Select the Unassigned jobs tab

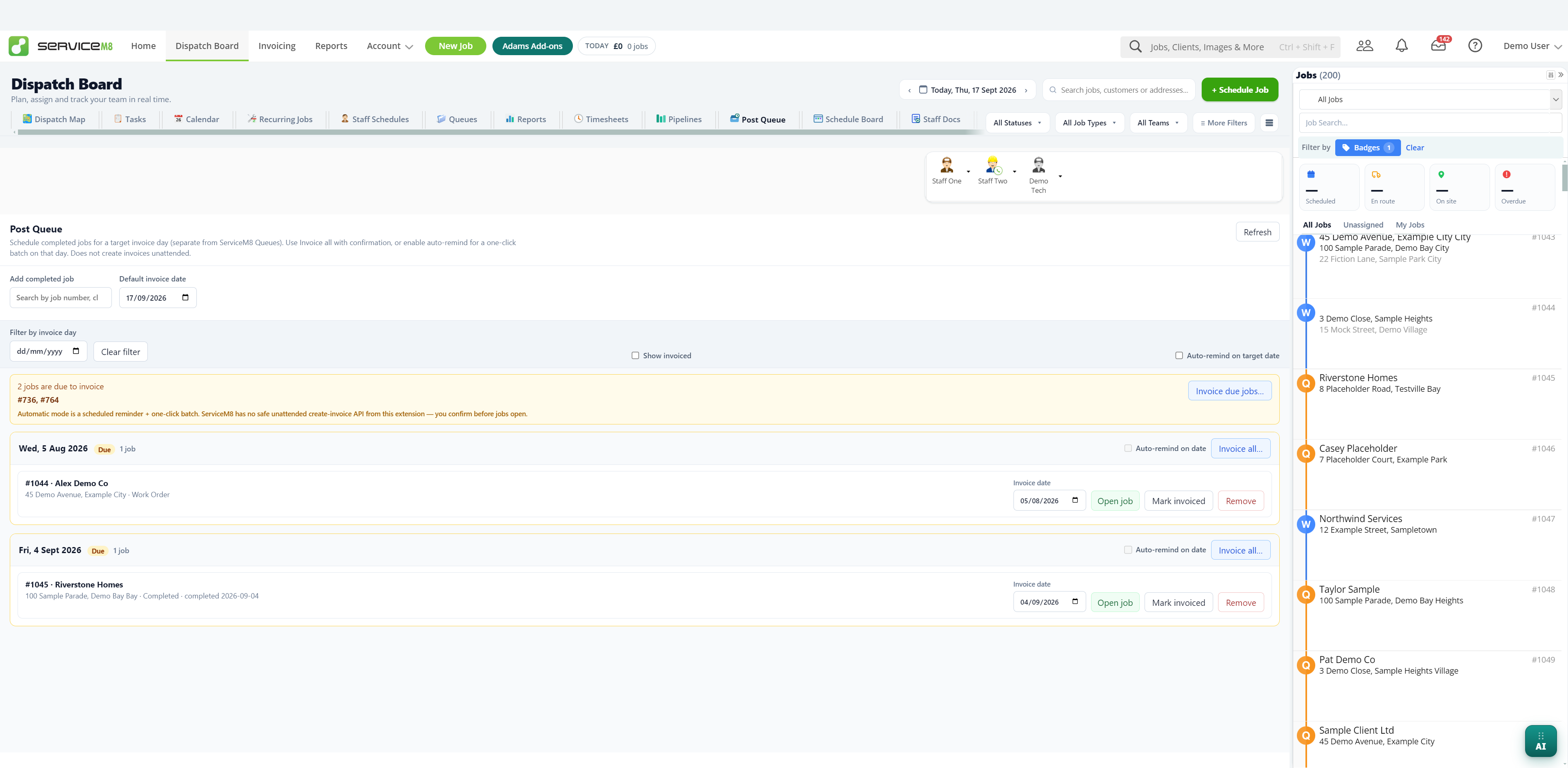(1363, 225)
